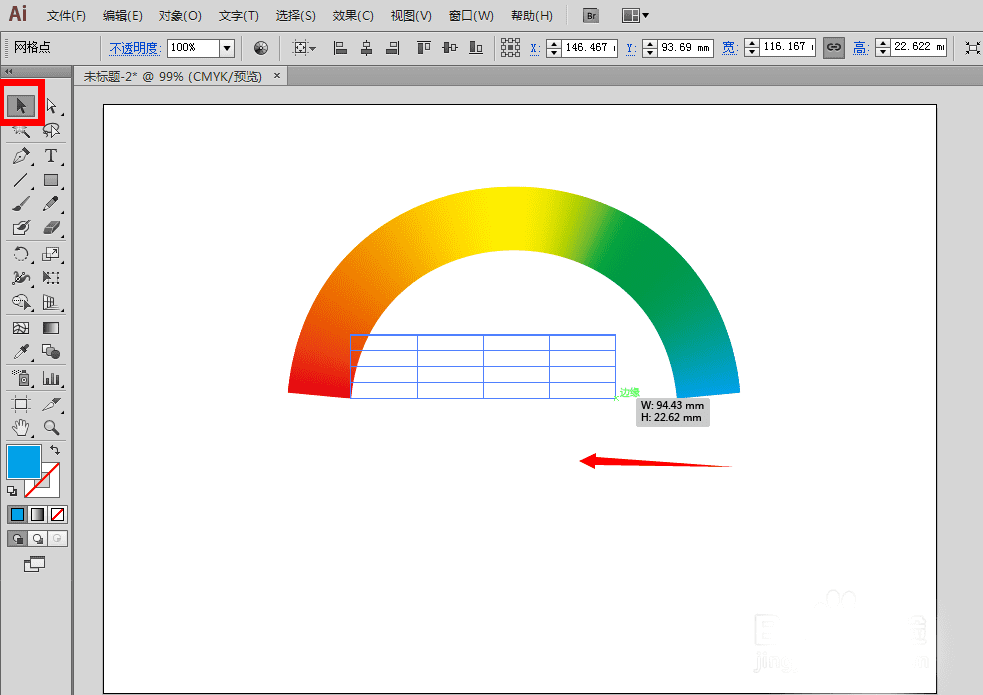Activate the Zoom magnifier tool

[x=51, y=428]
